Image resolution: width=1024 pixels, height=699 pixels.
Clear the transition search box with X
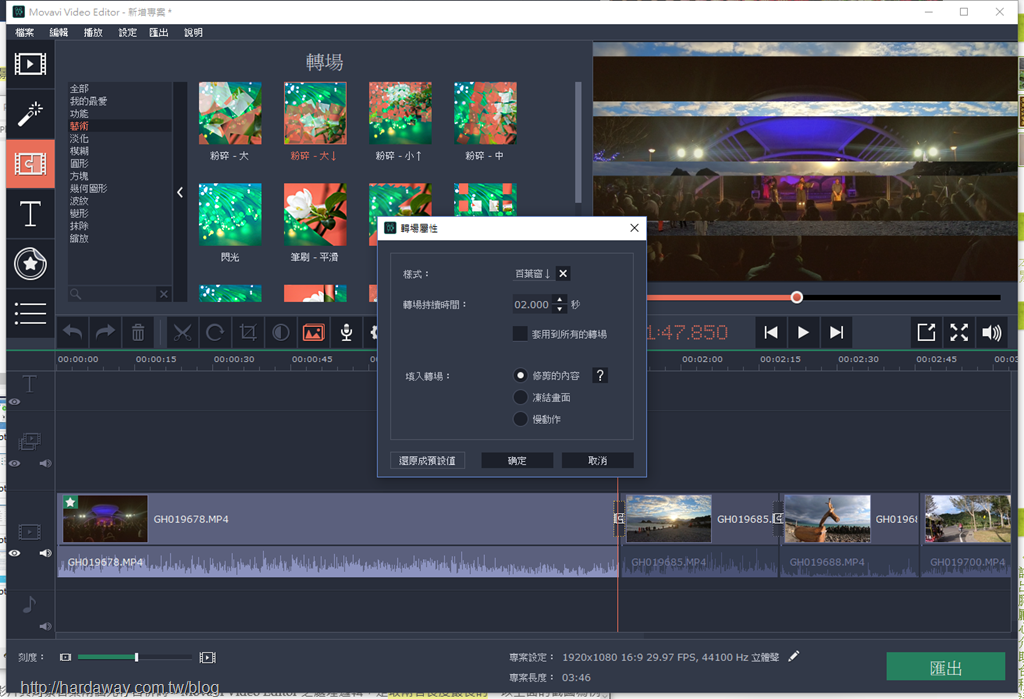(164, 294)
